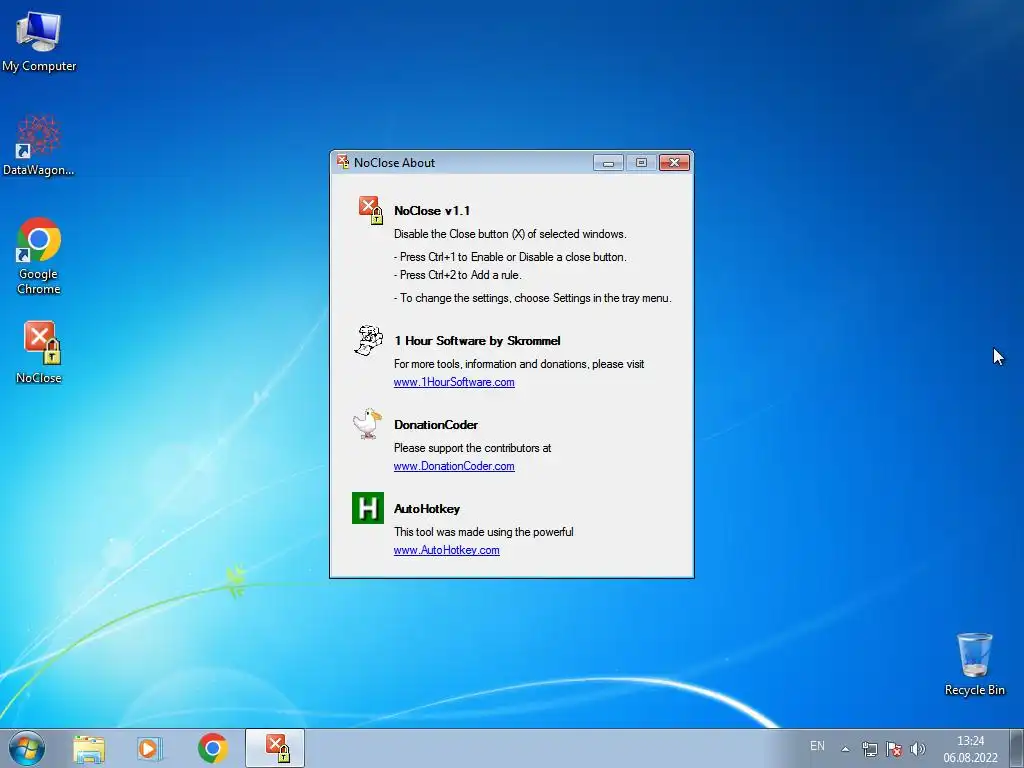Click 'Disable the Close button (X)' description
1024x768 pixels.
pos(510,234)
